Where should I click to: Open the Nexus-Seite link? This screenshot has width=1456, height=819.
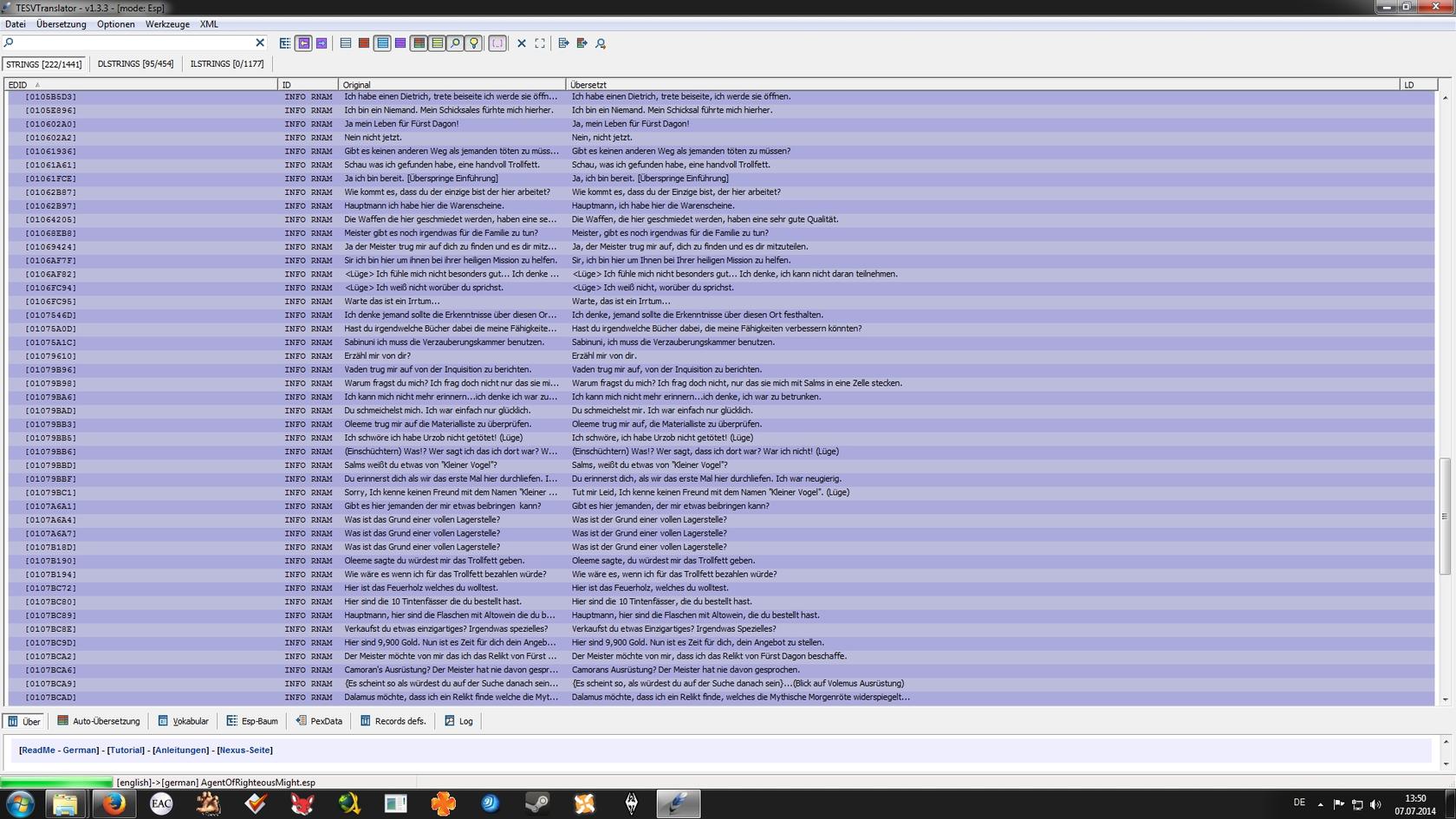pos(244,751)
